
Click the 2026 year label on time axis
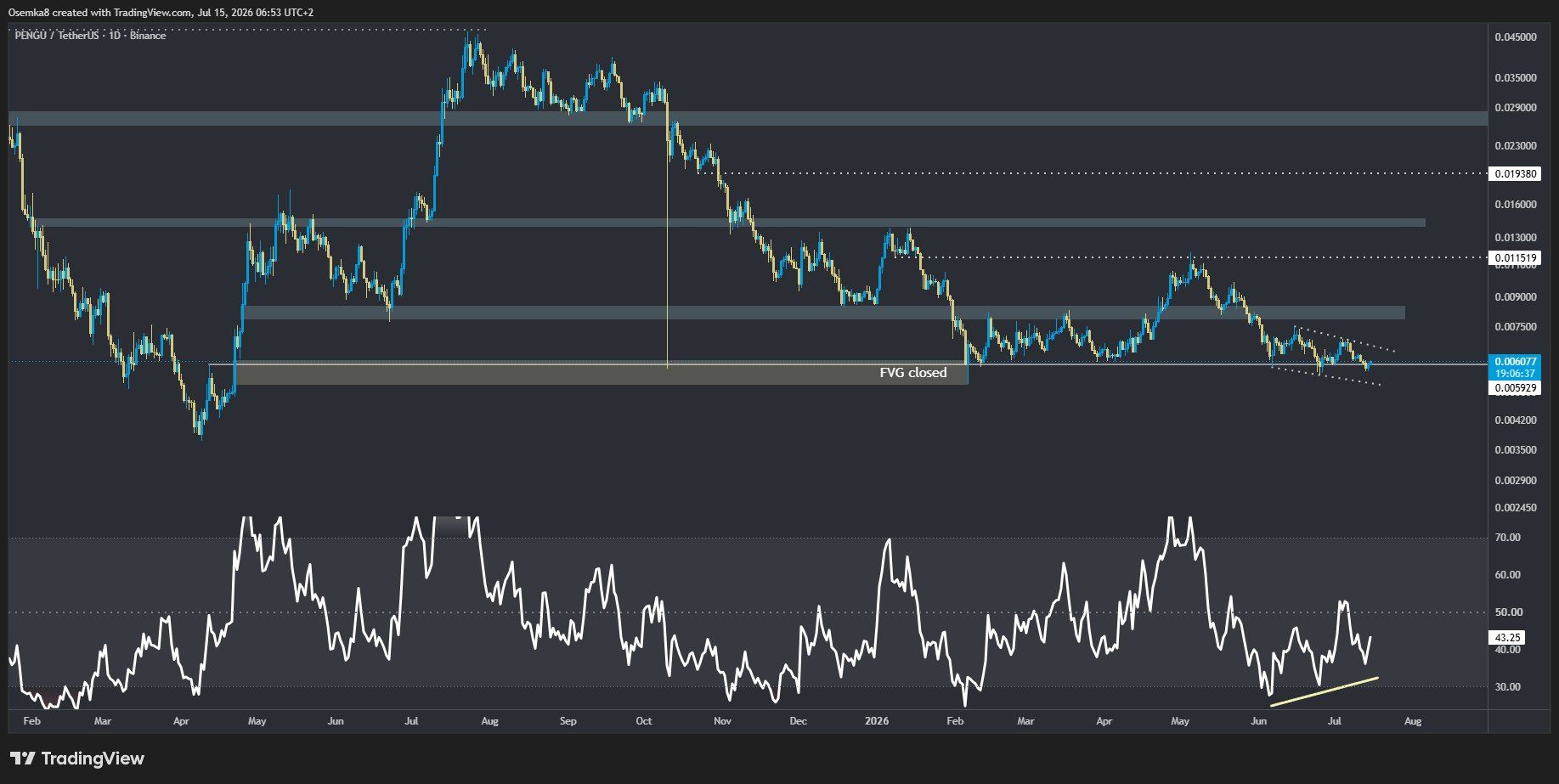[877, 721]
